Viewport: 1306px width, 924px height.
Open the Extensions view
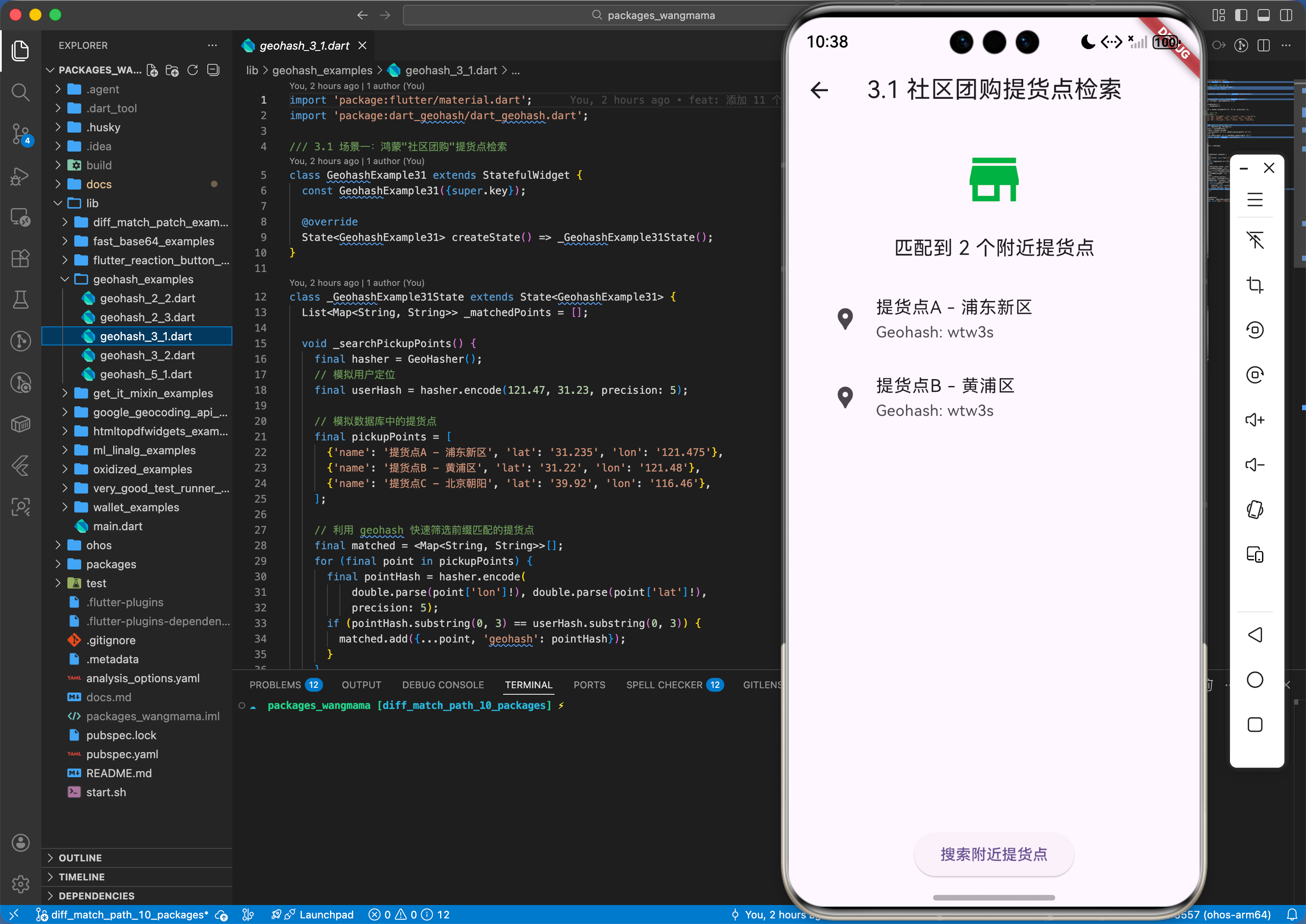[x=20, y=259]
